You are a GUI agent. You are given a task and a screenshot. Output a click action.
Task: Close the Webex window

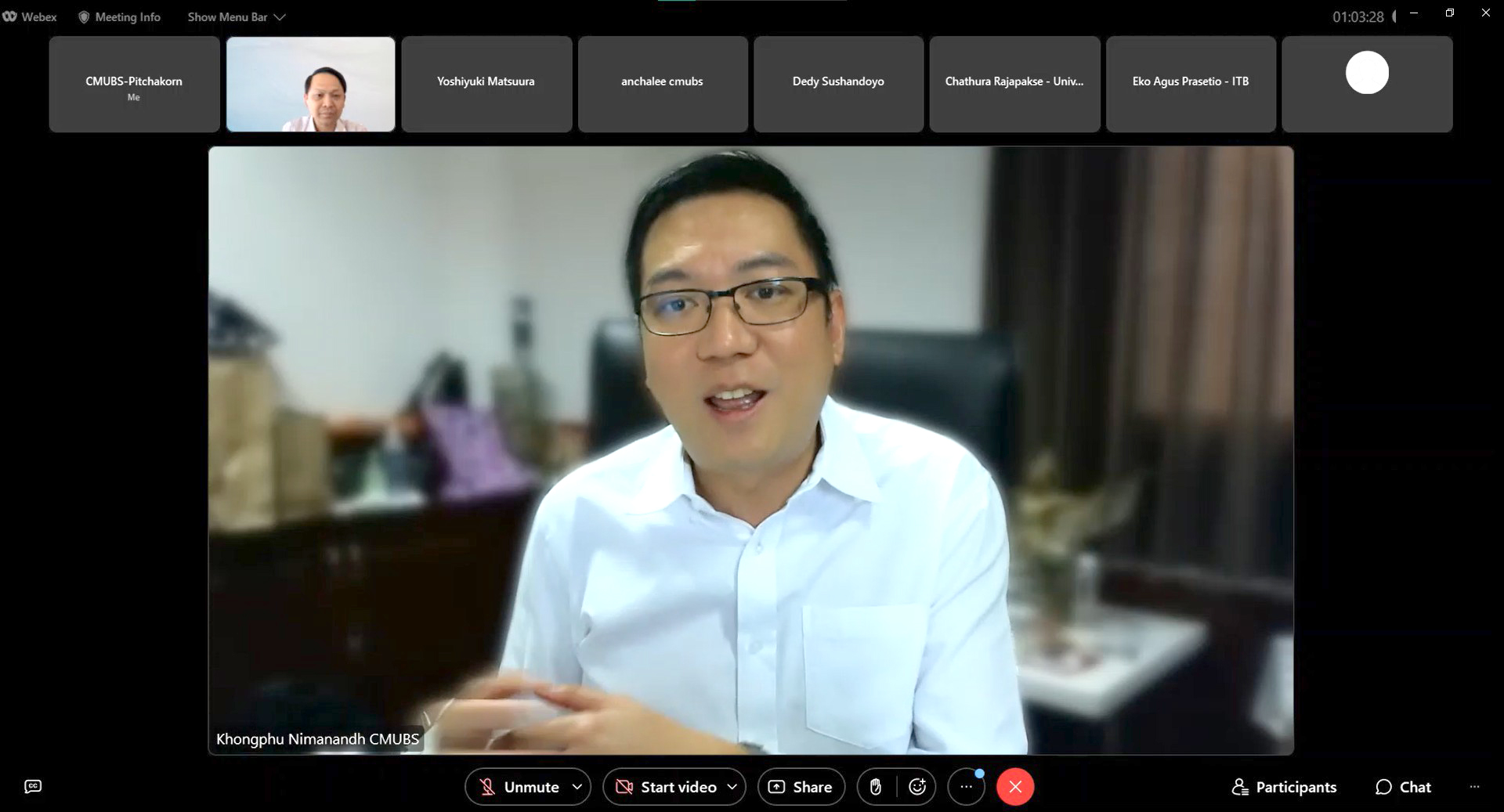pos(1485,13)
